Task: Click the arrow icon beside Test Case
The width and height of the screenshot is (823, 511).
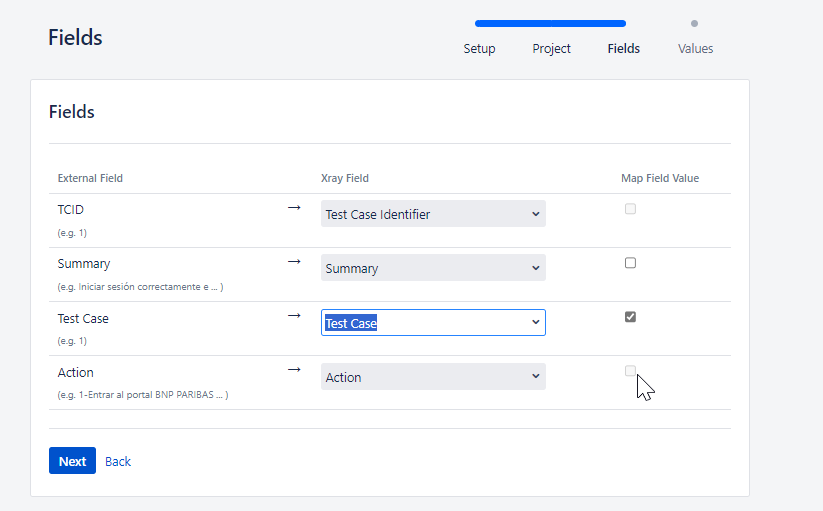Action: pyautogui.click(x=294, y=315)
